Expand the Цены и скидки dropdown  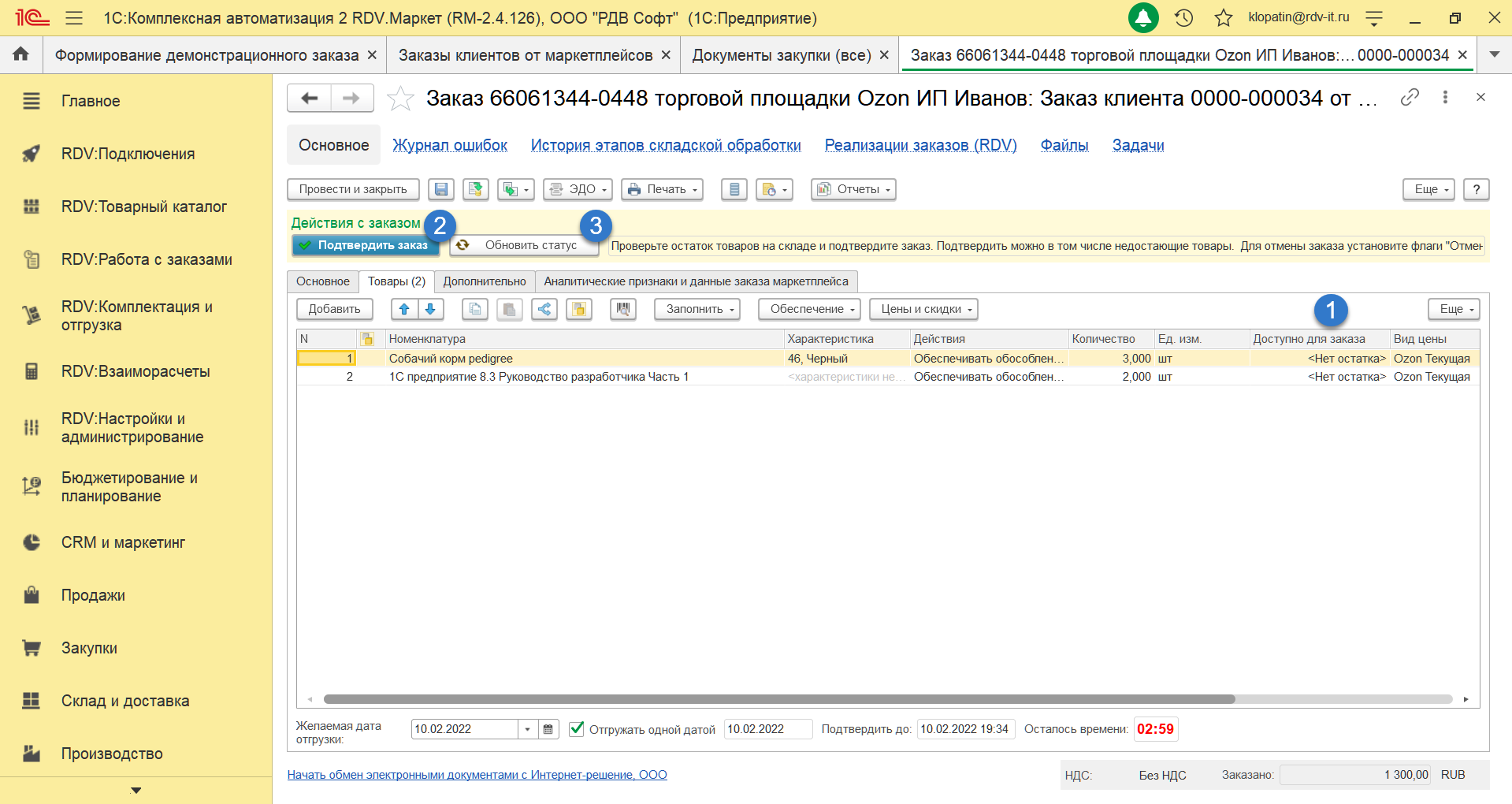tap(923, 309)
